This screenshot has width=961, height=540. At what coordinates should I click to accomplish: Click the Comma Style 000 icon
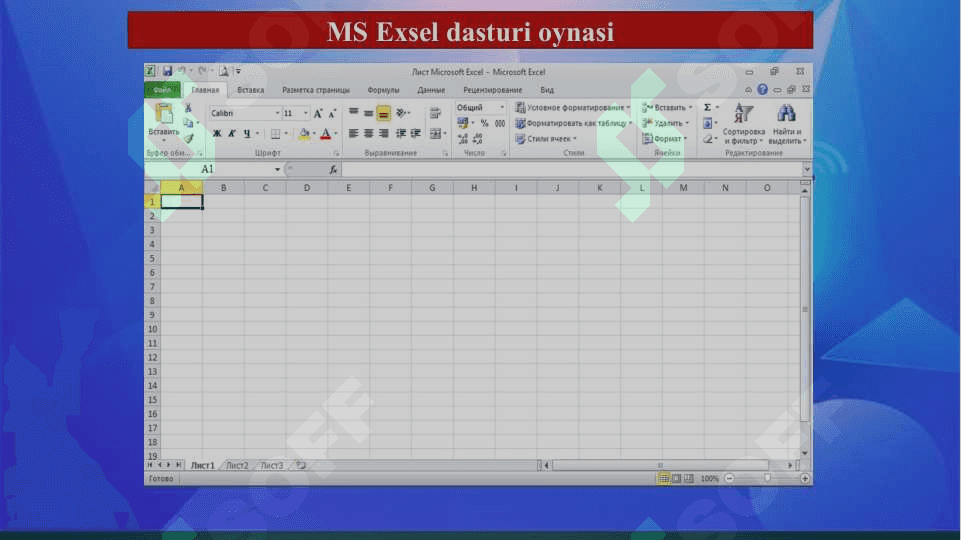(500, 123)
